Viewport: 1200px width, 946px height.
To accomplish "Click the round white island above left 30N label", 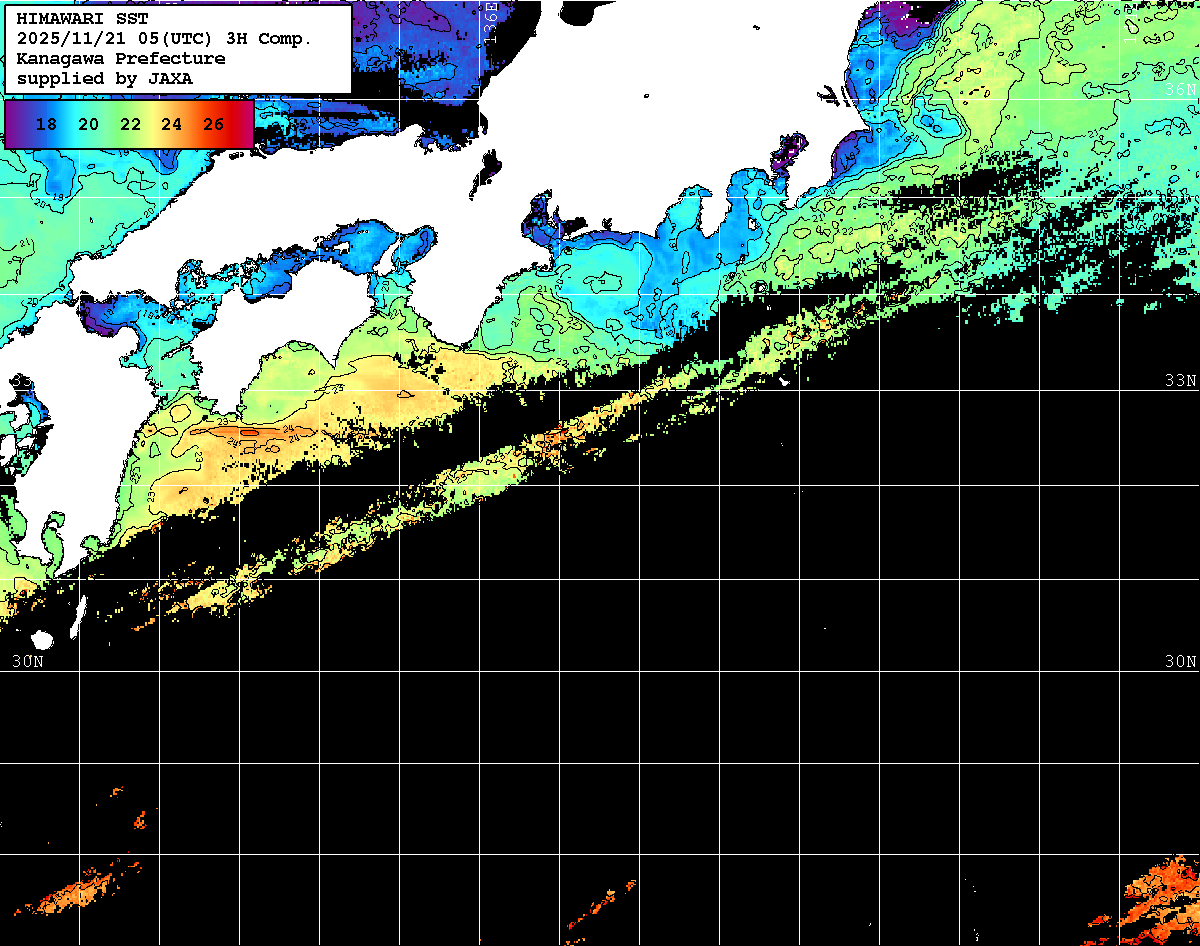I will pyautogui.click(x=42, y=639).
